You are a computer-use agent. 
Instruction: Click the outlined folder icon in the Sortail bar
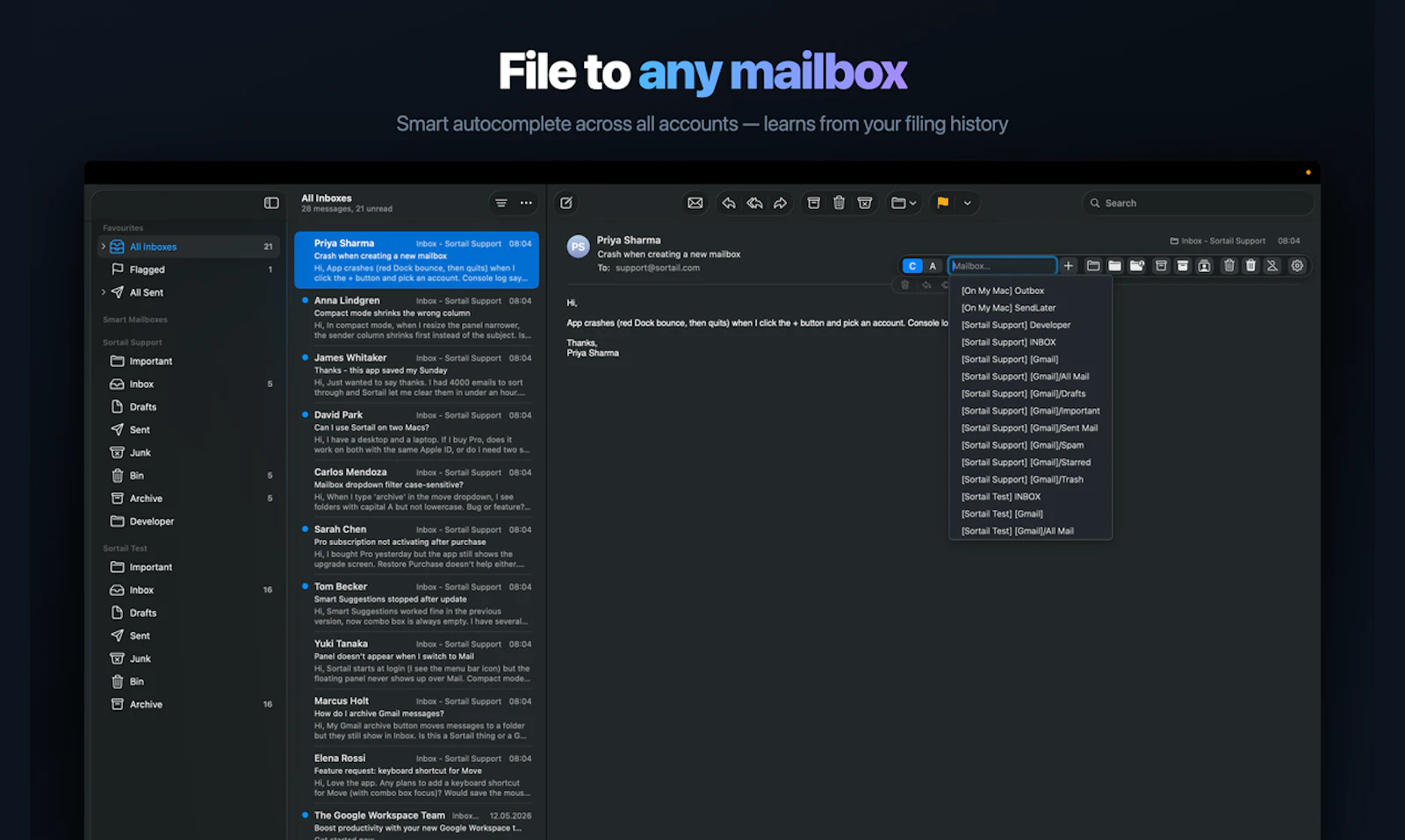coord(1093,266)
